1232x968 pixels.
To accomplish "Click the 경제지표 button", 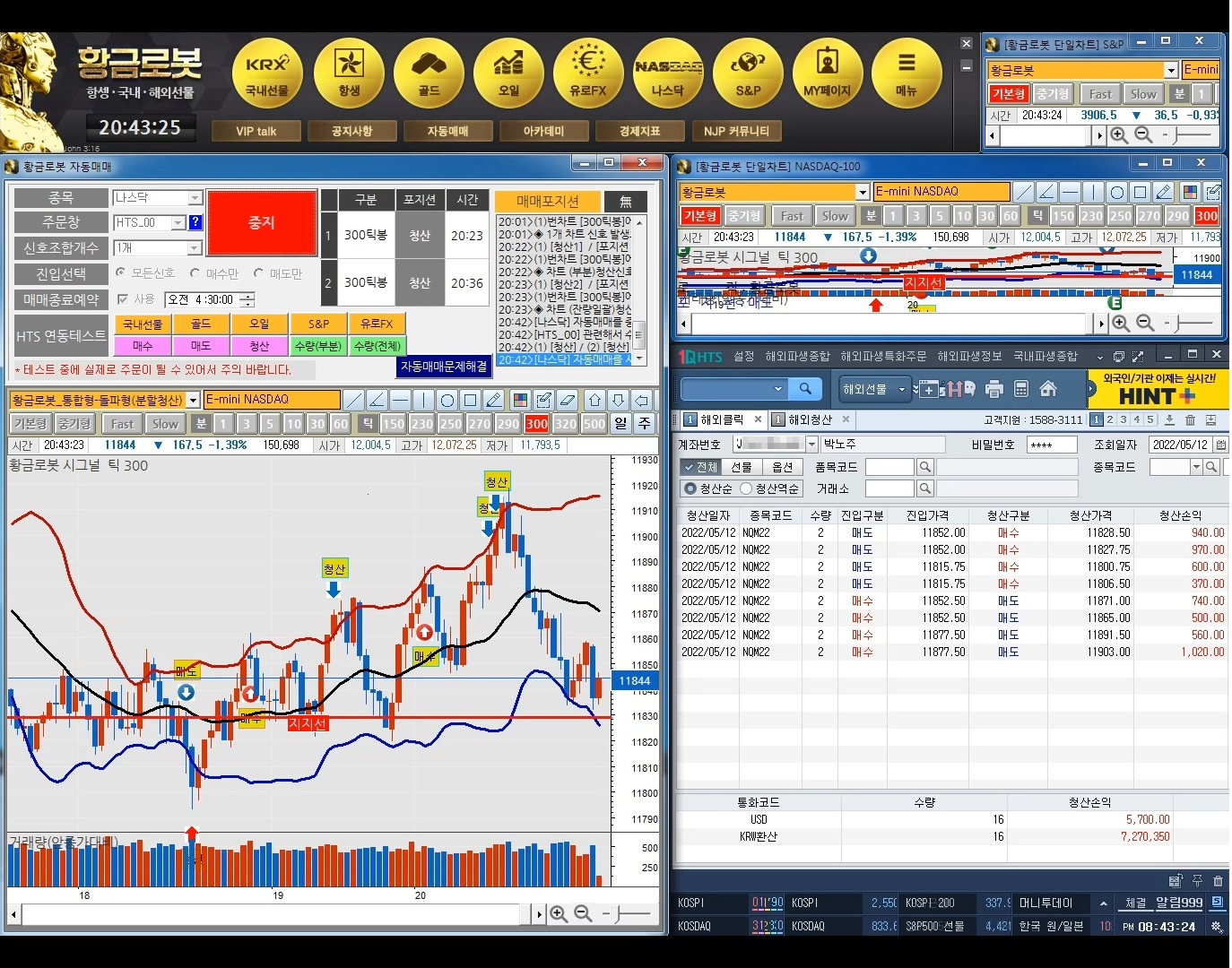I will [x=639, y=131].
